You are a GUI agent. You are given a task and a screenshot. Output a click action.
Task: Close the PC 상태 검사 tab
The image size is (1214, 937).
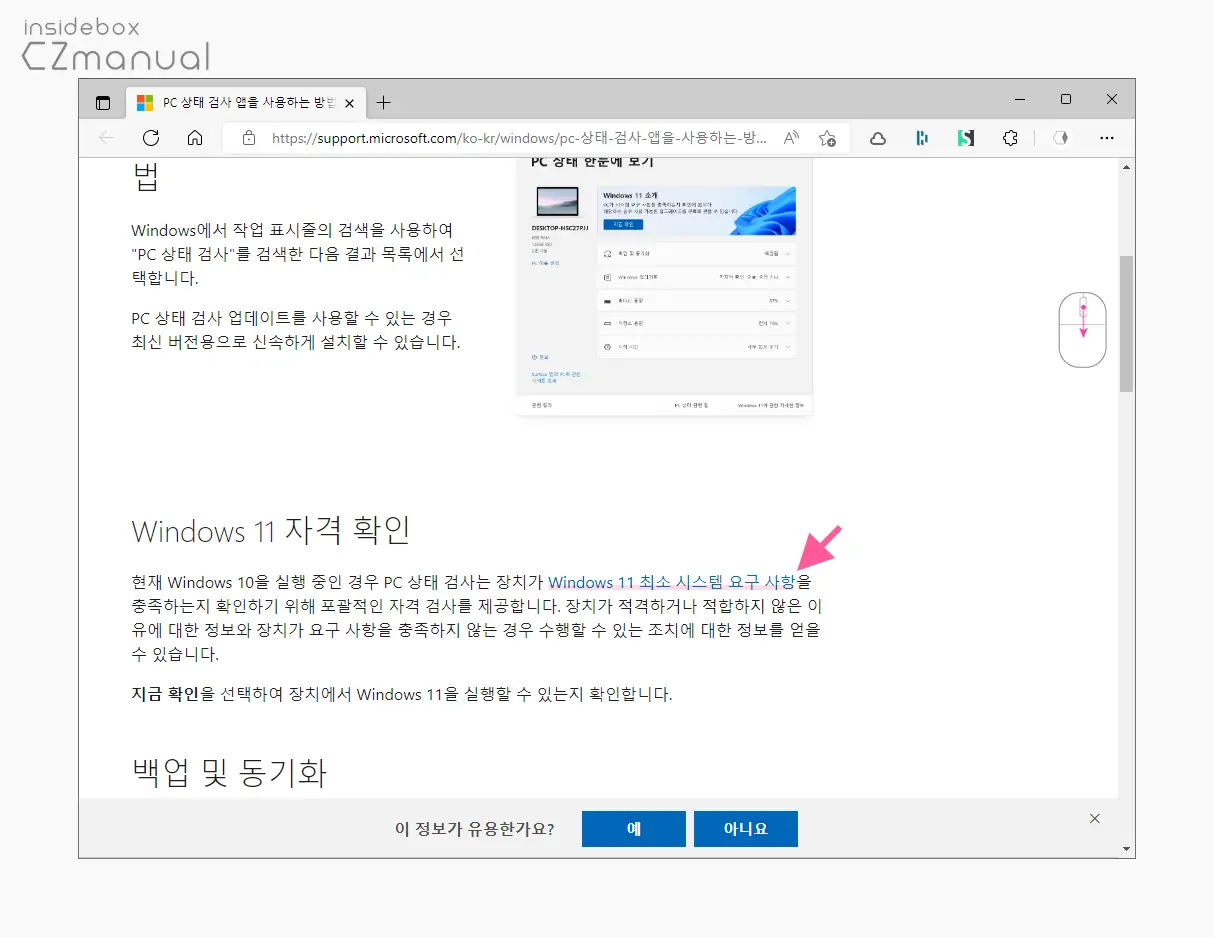[349, 103]
